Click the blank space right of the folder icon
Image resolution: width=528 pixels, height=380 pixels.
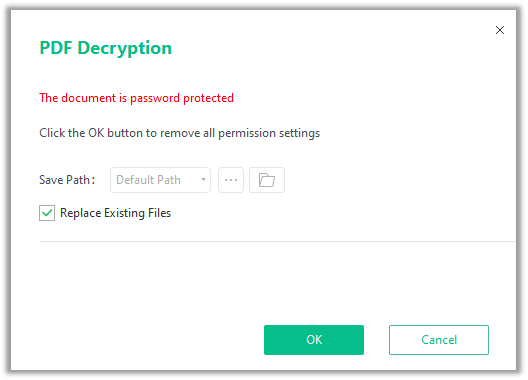point(397,180)
